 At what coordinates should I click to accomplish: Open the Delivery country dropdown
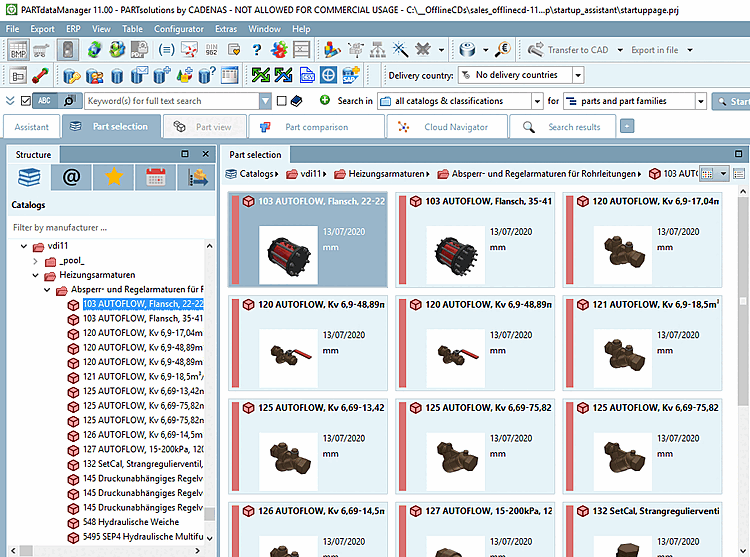coord(578,75)
